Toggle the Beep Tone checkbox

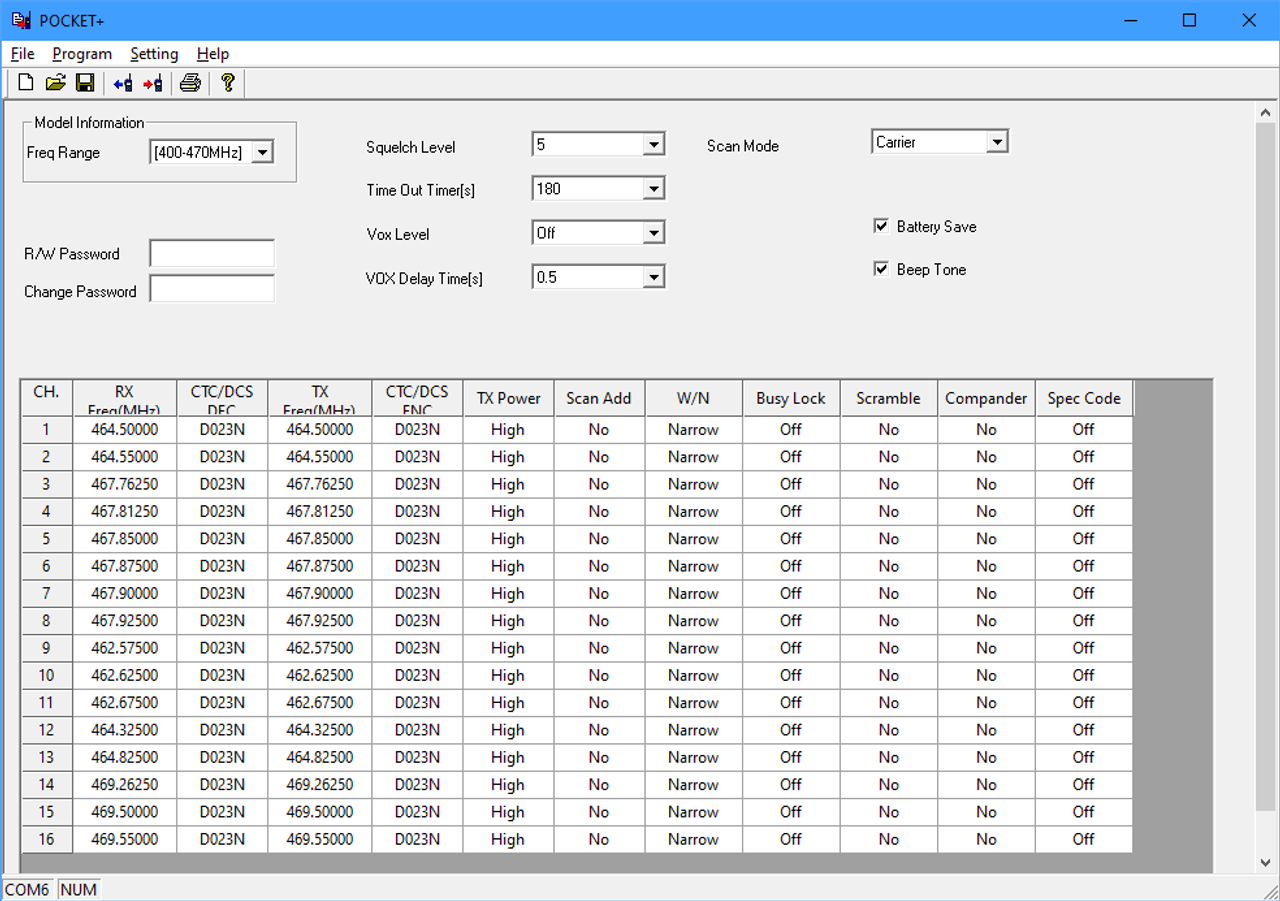(881, 269)
